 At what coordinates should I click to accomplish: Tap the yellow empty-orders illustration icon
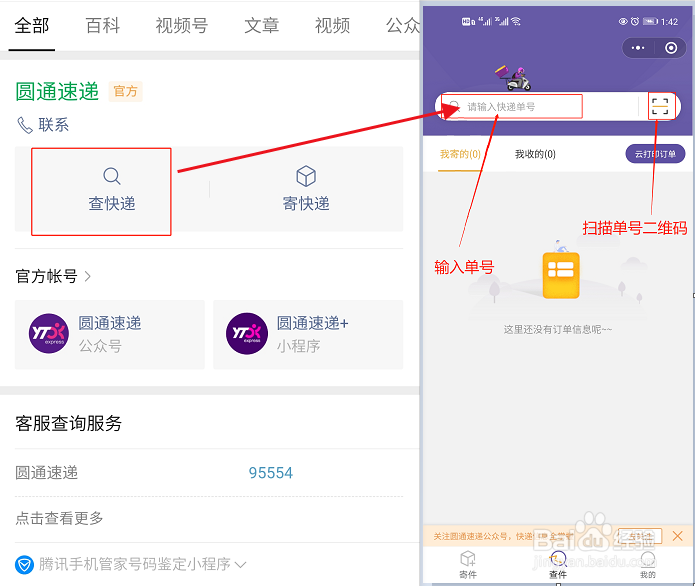pos(561,275)
